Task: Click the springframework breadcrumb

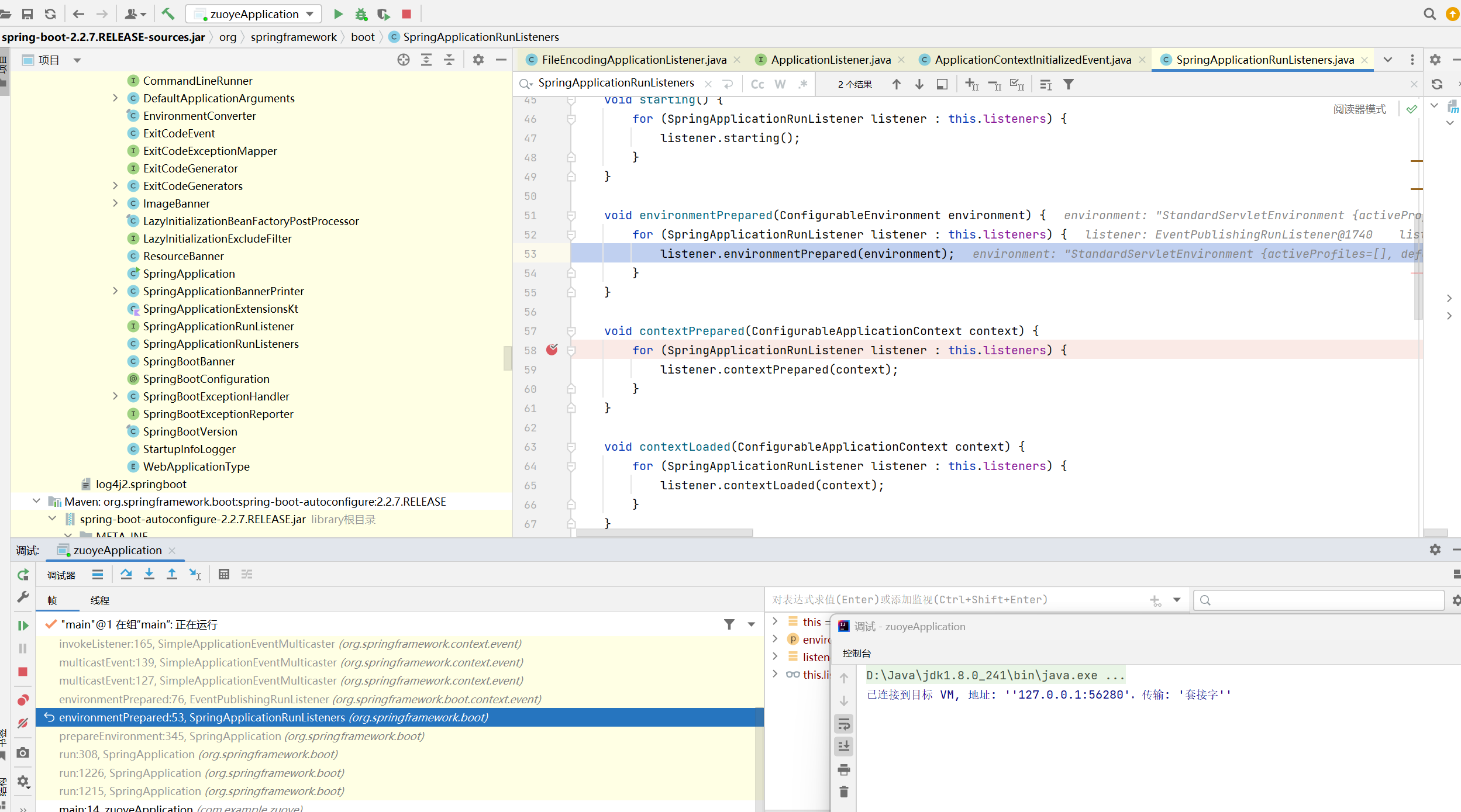Action: coord(294,37)
